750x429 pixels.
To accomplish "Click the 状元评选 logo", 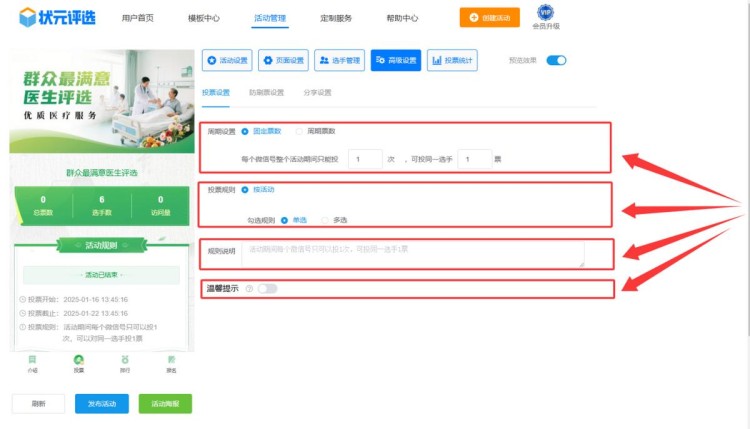I will pos(59,17).
